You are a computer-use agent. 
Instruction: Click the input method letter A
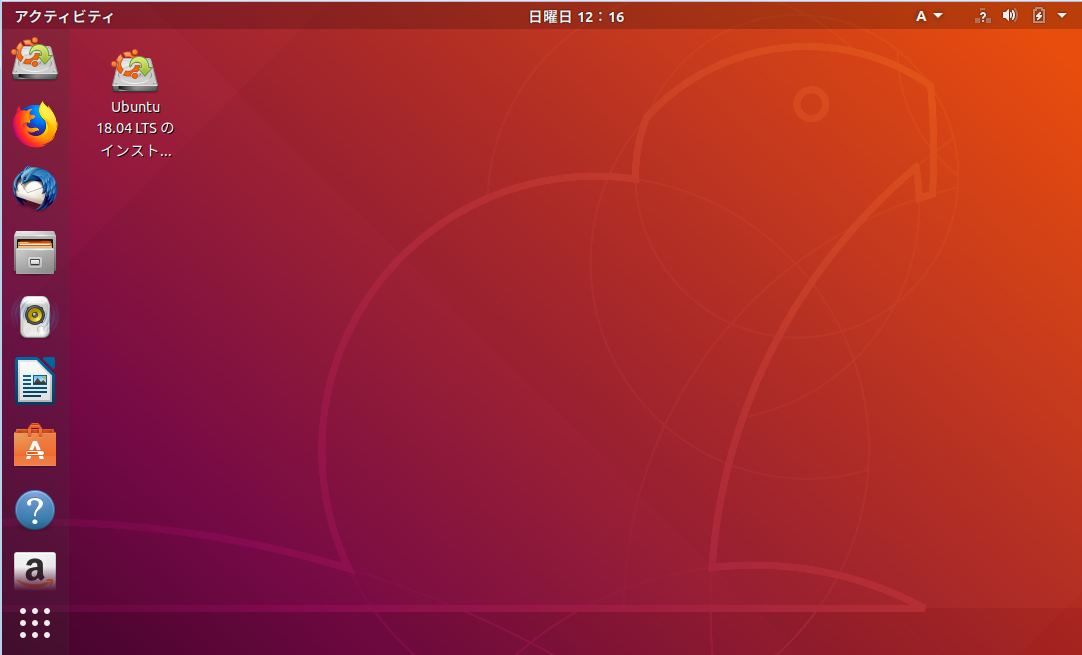(921, 16)
